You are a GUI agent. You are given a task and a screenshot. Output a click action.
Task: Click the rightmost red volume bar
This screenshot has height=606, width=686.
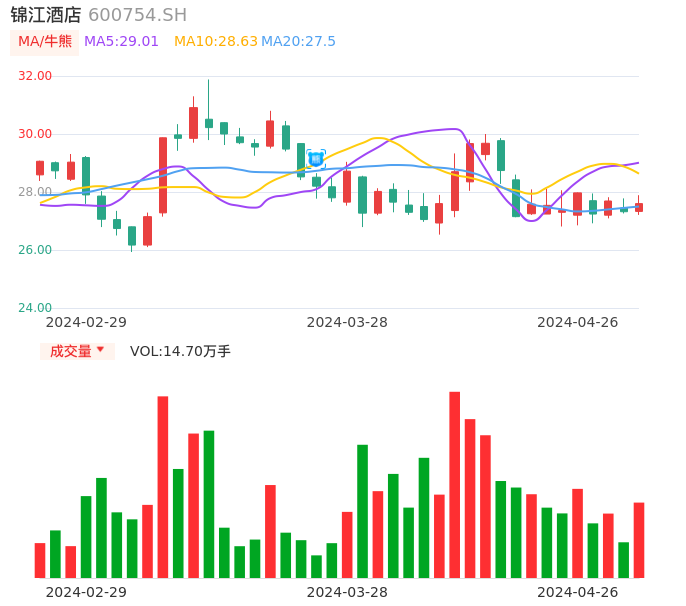(x=639, y=540)
